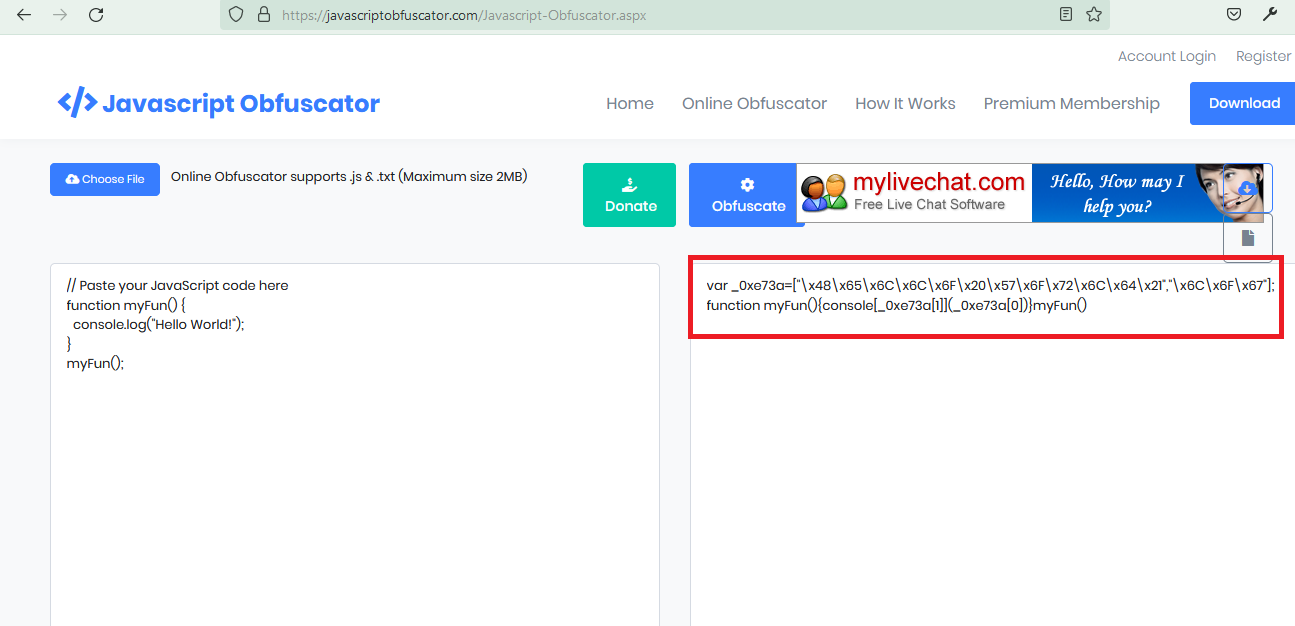This screenshot has width=1295, height=626.
Task: Reload the page with the refresh icon
Action: [96, 15]
